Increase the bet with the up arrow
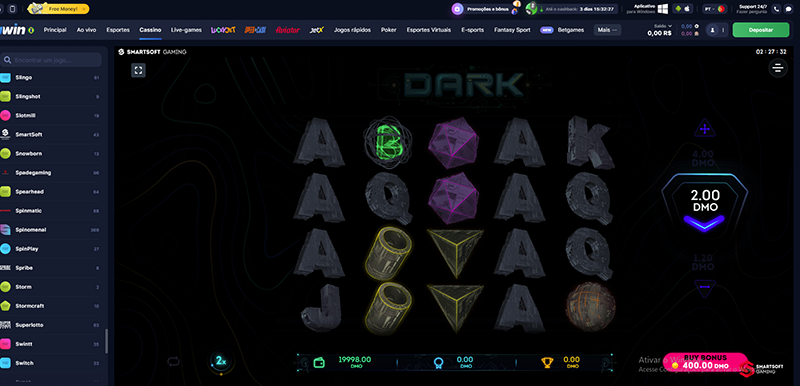This screenshot has width=800, height=386. tap(705, 129)
